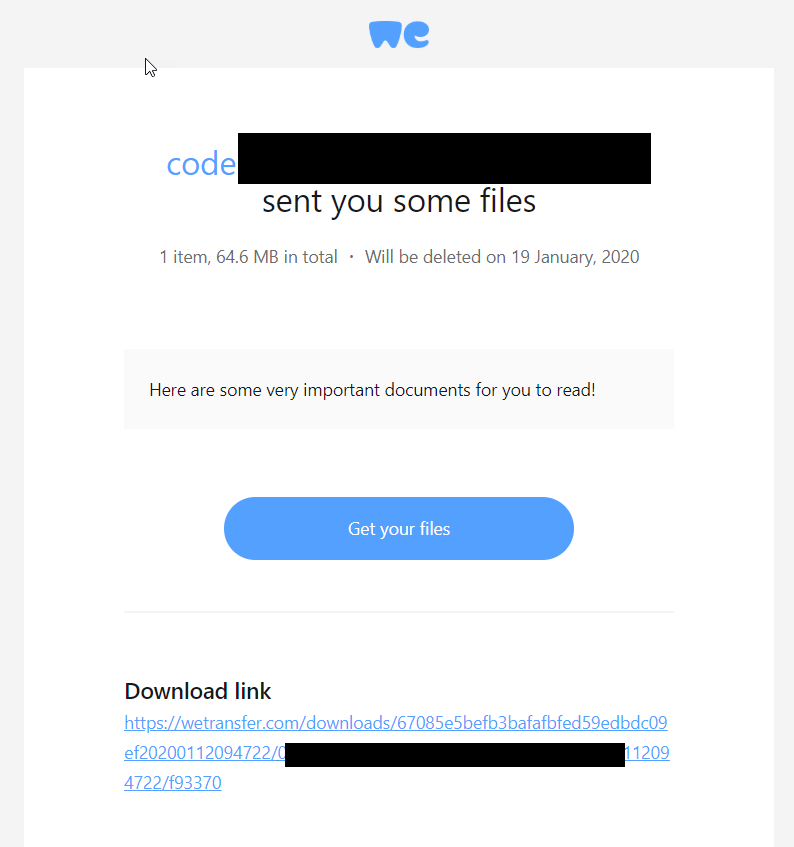Screen dimensions: 794x847
Task: Click the grey header area beside the logo
Action: [x=594, y=33]
